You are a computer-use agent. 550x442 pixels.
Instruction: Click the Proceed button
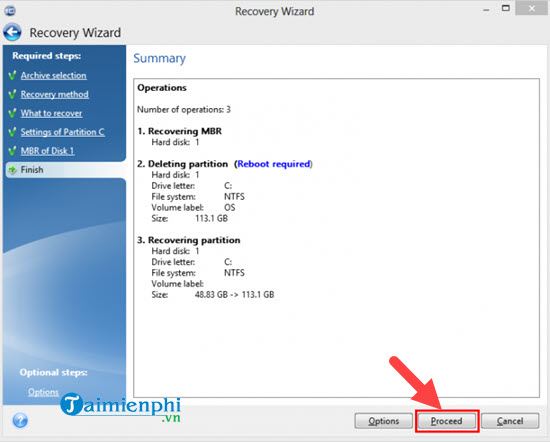point(446,421)
